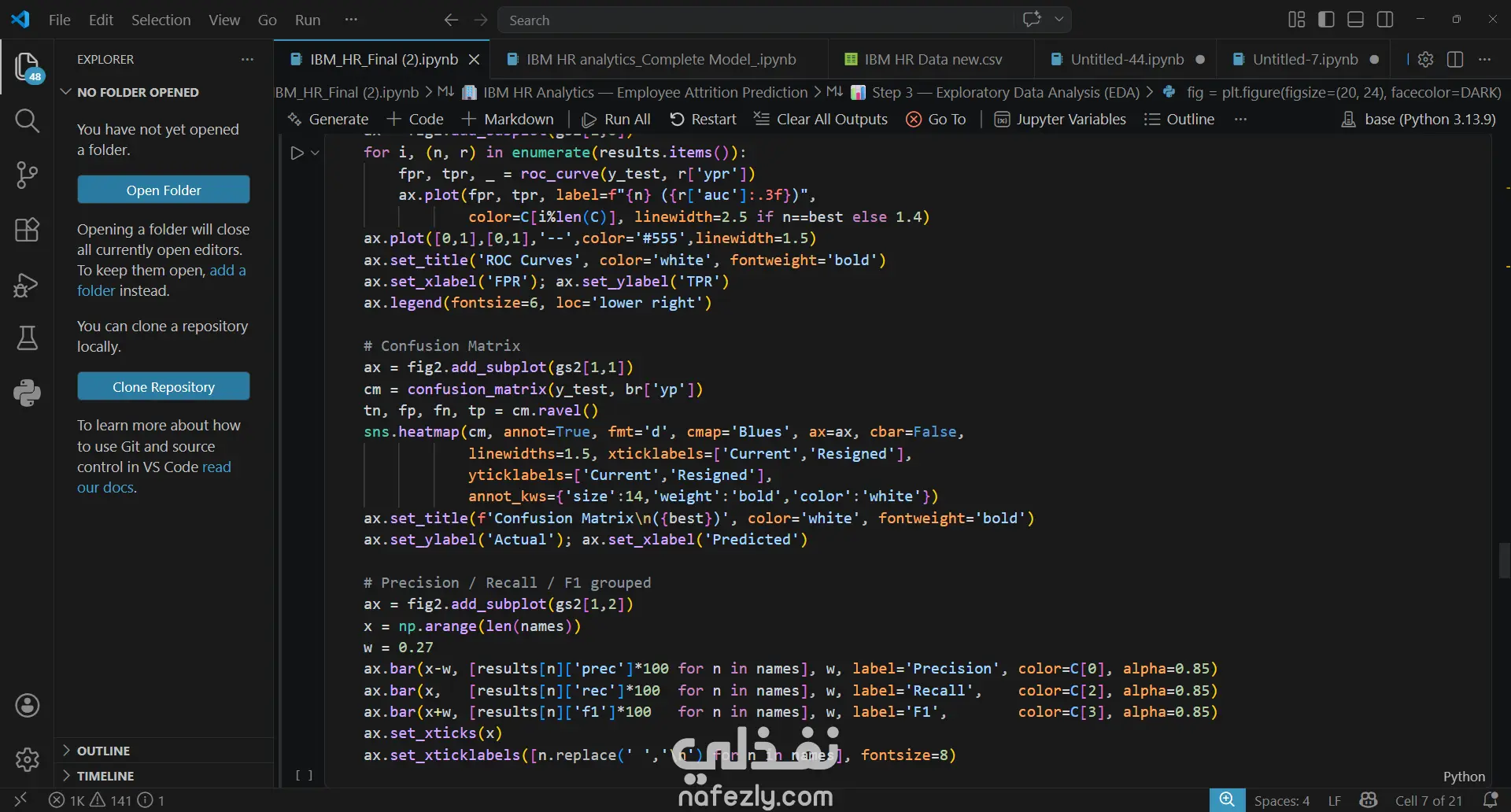This screenshot has height=812, width=1511.
Task: Clear All Outputs in notebook
Action: (821, 120)
